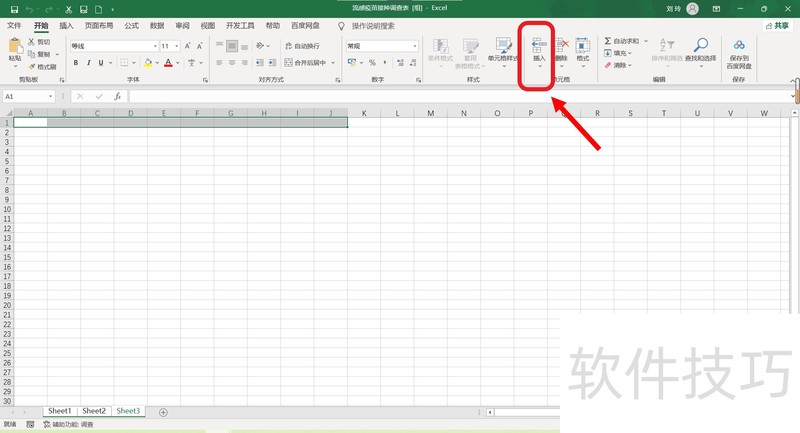The height and width of the screenshot is (433, 800).
Task: Select the Sheet1 worksheet tab
Action: (60, 411)
